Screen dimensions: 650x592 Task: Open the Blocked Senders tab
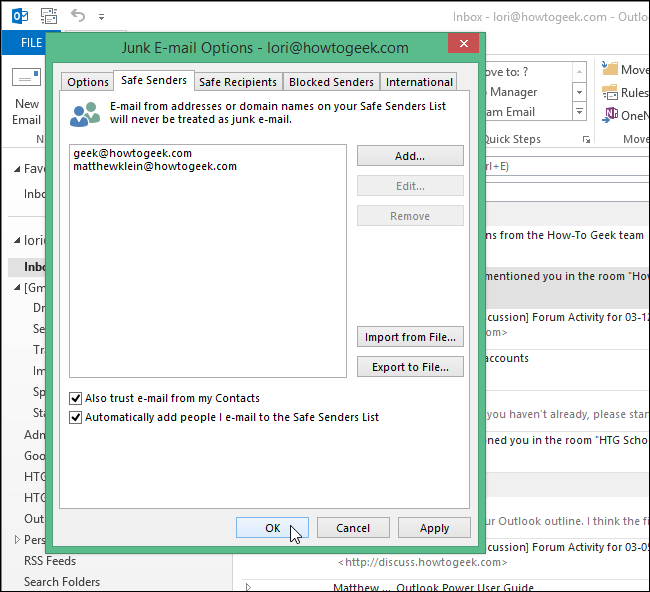331,82
